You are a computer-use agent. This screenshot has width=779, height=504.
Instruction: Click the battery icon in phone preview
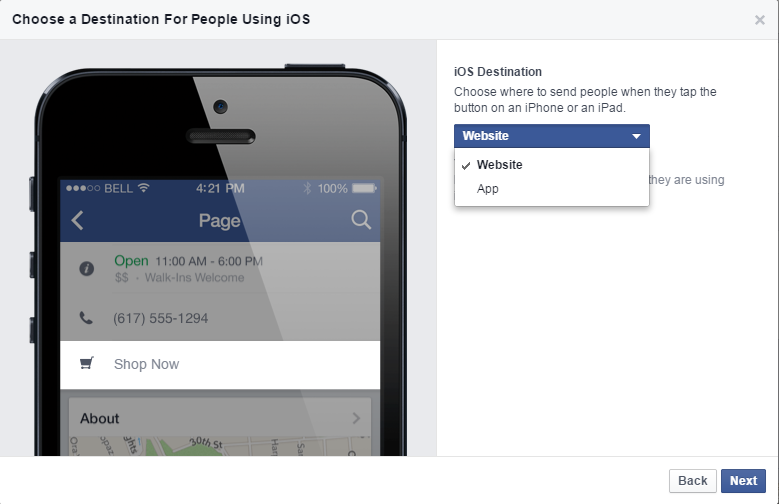tap(364, 188)
